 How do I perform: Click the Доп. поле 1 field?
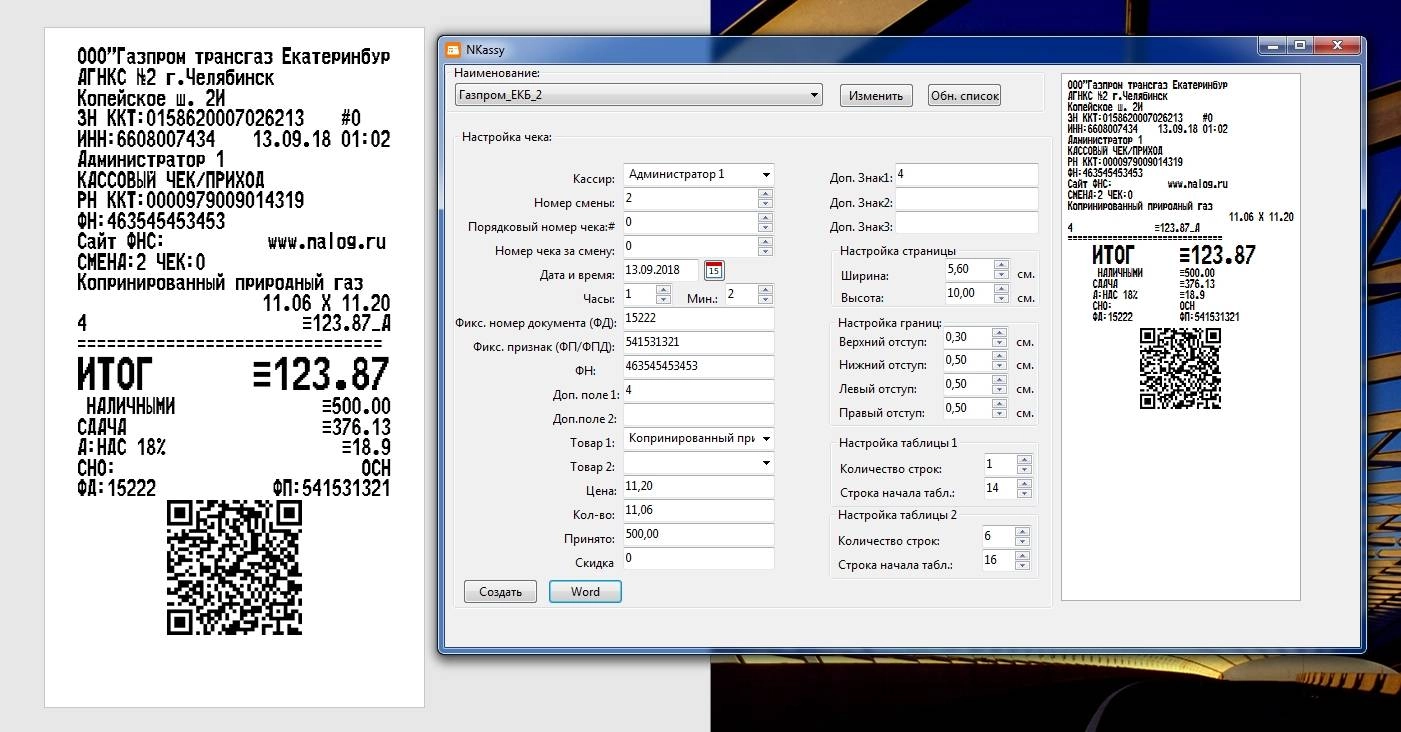pos(698,391)
